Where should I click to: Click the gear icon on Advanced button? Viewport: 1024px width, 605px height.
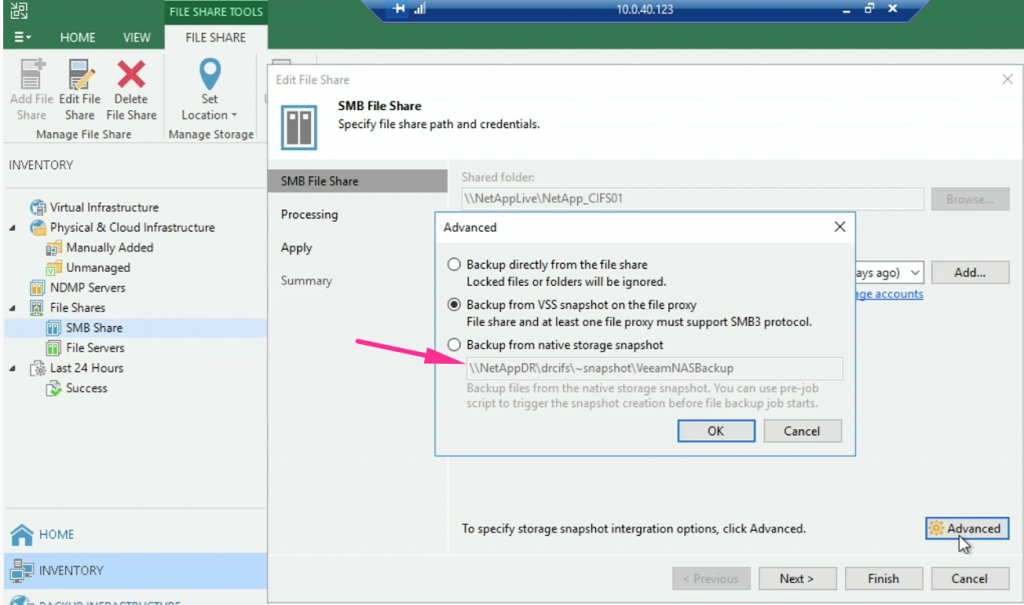coord(936,528)
